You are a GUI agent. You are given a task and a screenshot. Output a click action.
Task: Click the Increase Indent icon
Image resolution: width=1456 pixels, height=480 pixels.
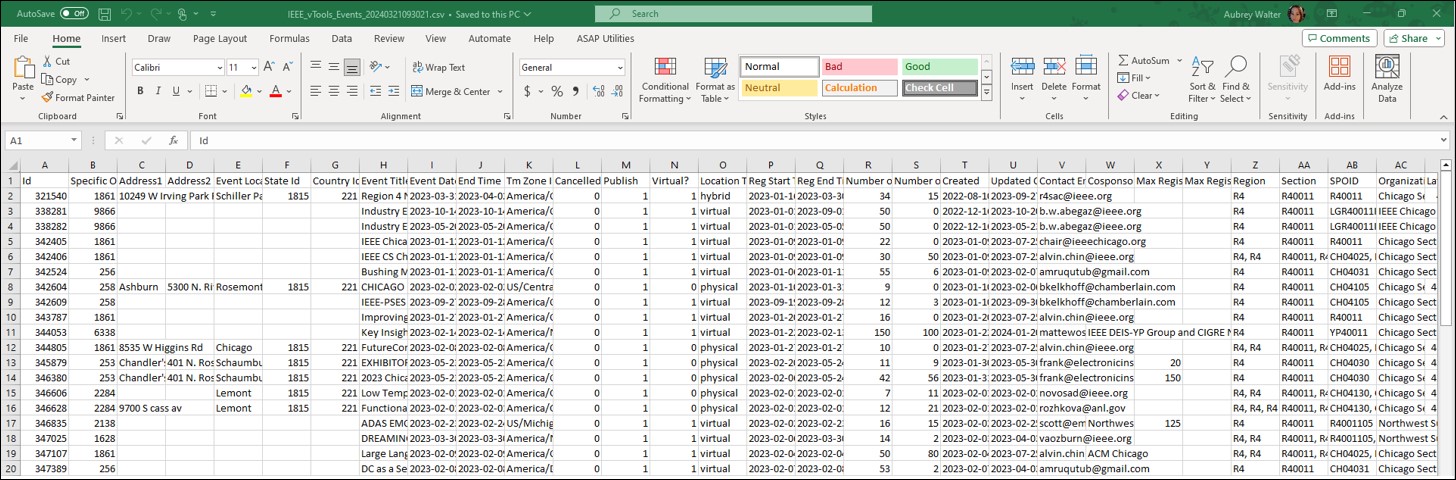(x=392, y=91)
